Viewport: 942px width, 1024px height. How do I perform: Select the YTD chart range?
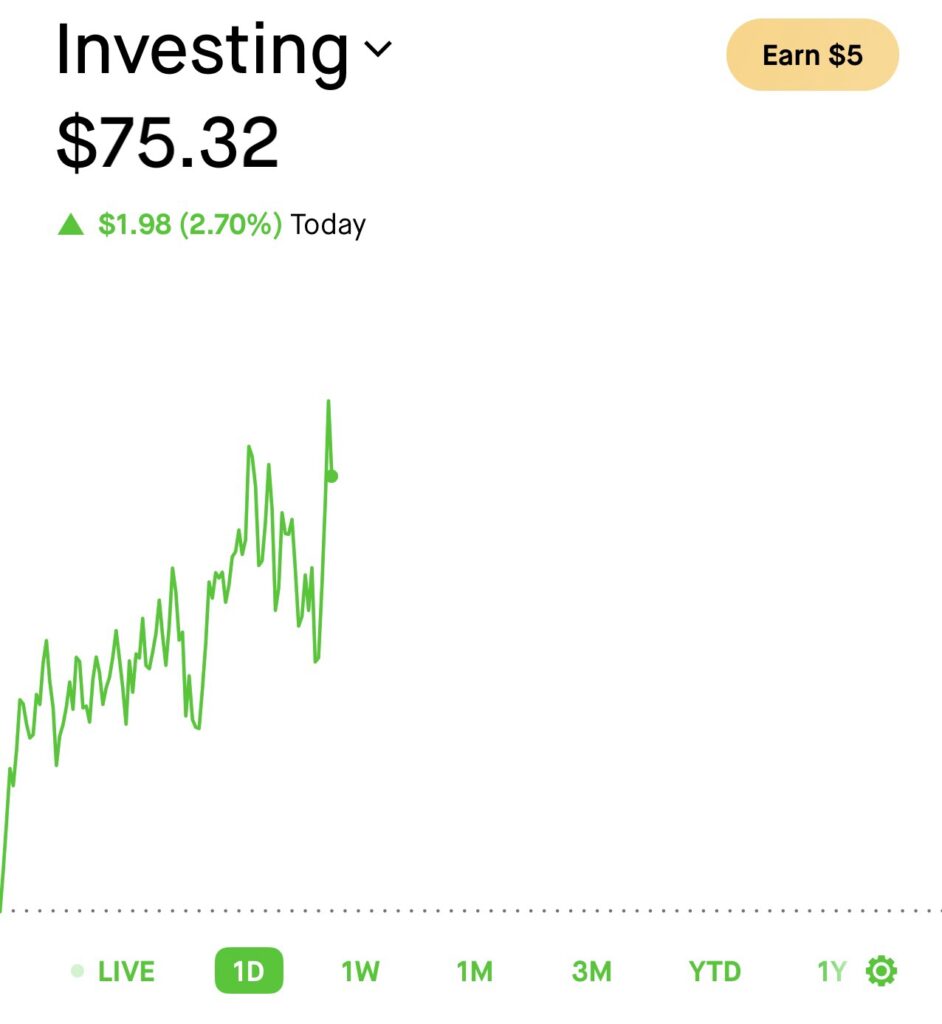coord(714,971)
